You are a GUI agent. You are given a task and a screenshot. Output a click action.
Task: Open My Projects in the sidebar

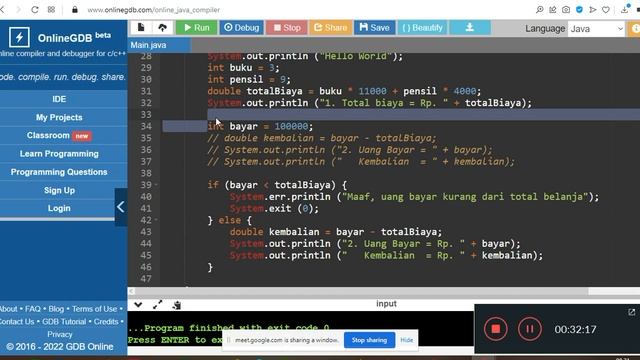pyautogui.click(x=59, y=118)
